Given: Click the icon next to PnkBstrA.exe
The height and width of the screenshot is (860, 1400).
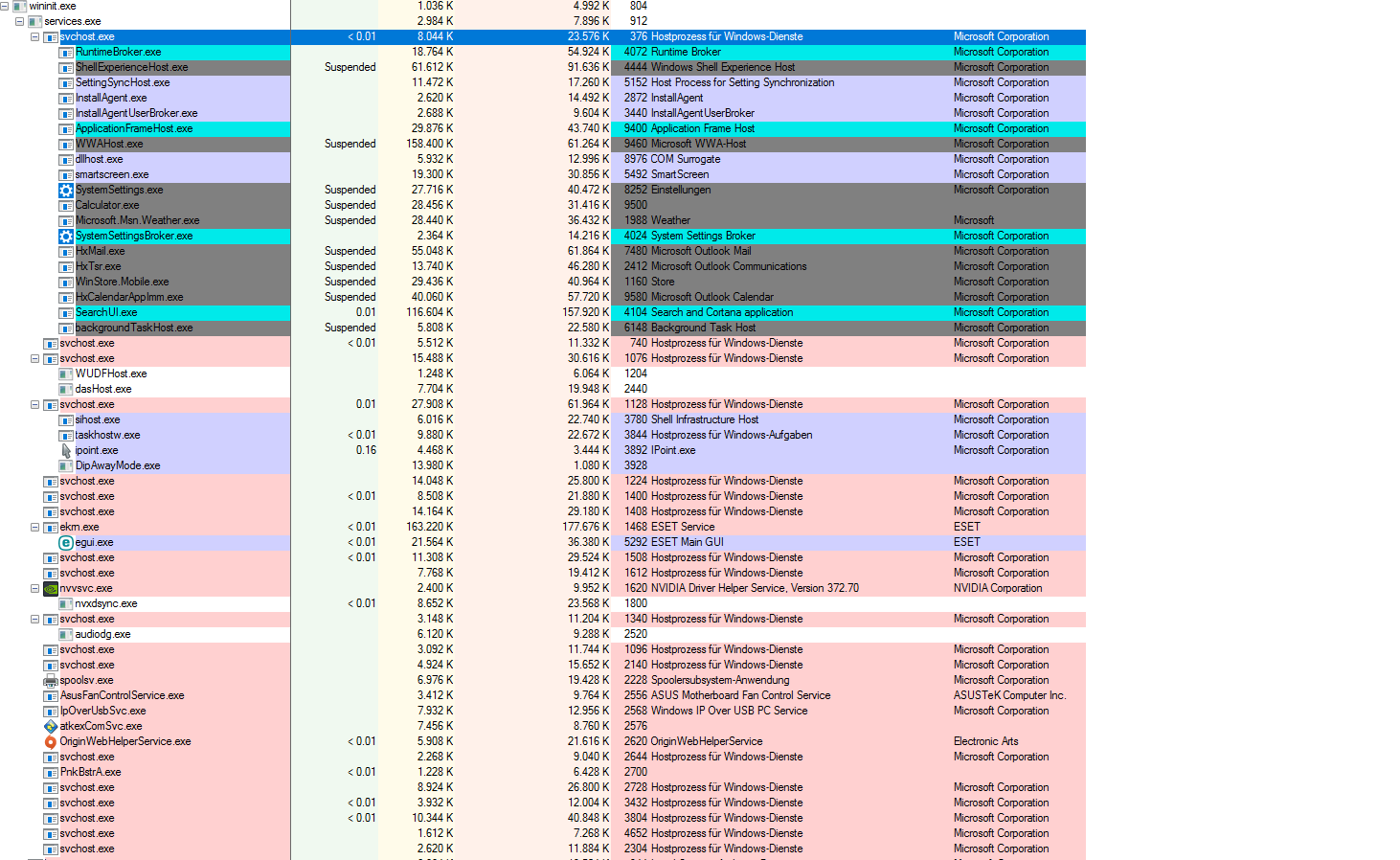Looking at the screenshot, I should (x=51, y=772).
